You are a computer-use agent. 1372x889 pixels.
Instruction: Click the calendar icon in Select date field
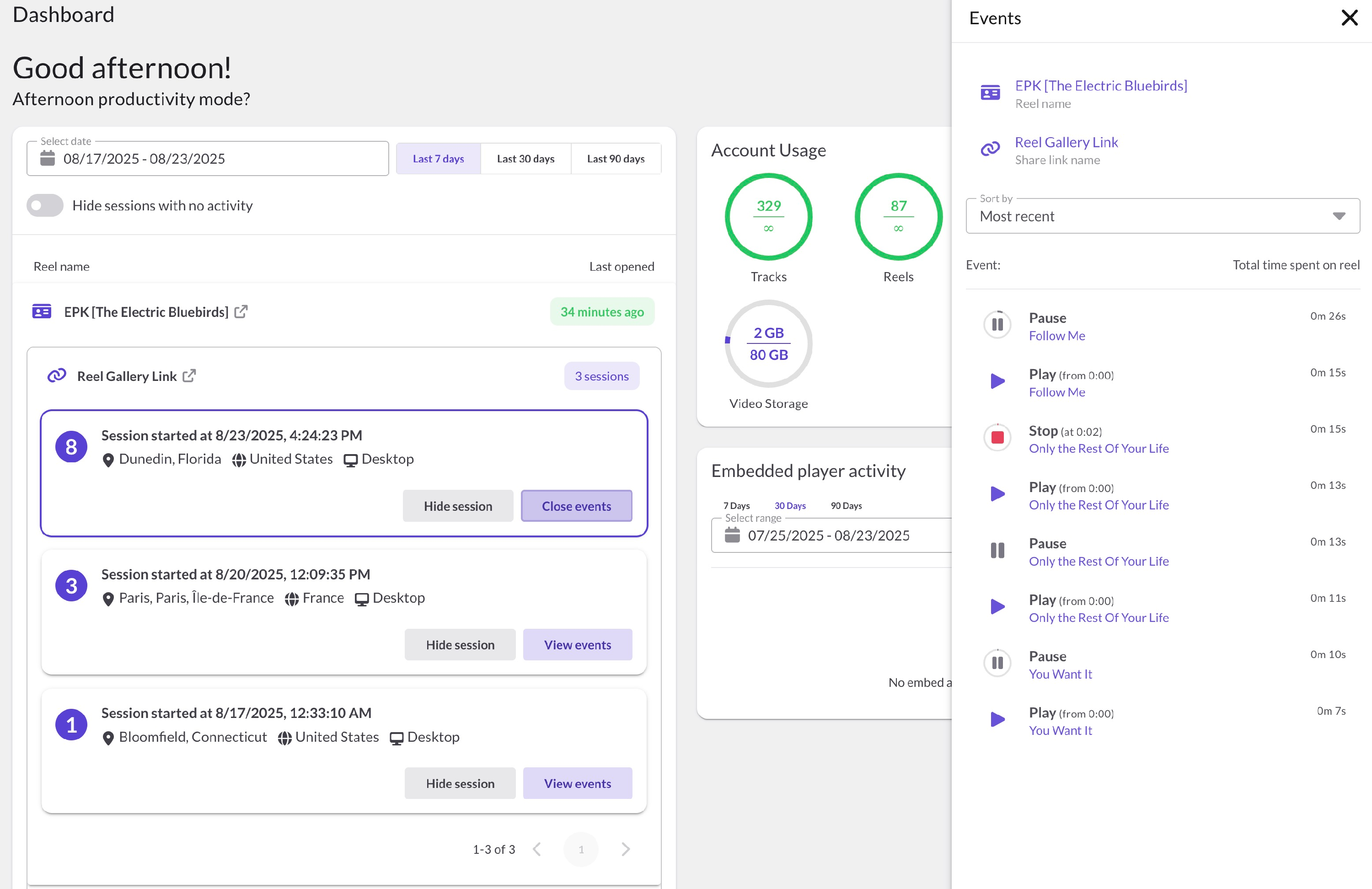coord(48,159)
